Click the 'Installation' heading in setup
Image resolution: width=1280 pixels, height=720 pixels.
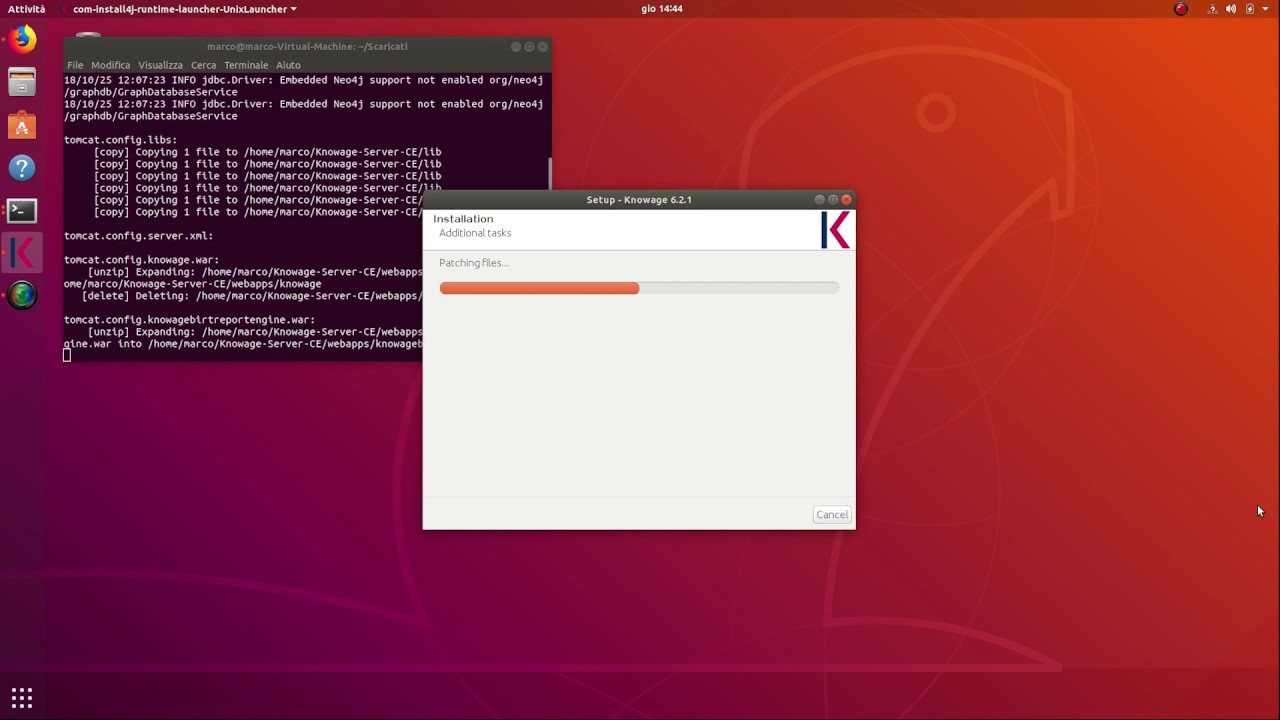coord(463,219)
